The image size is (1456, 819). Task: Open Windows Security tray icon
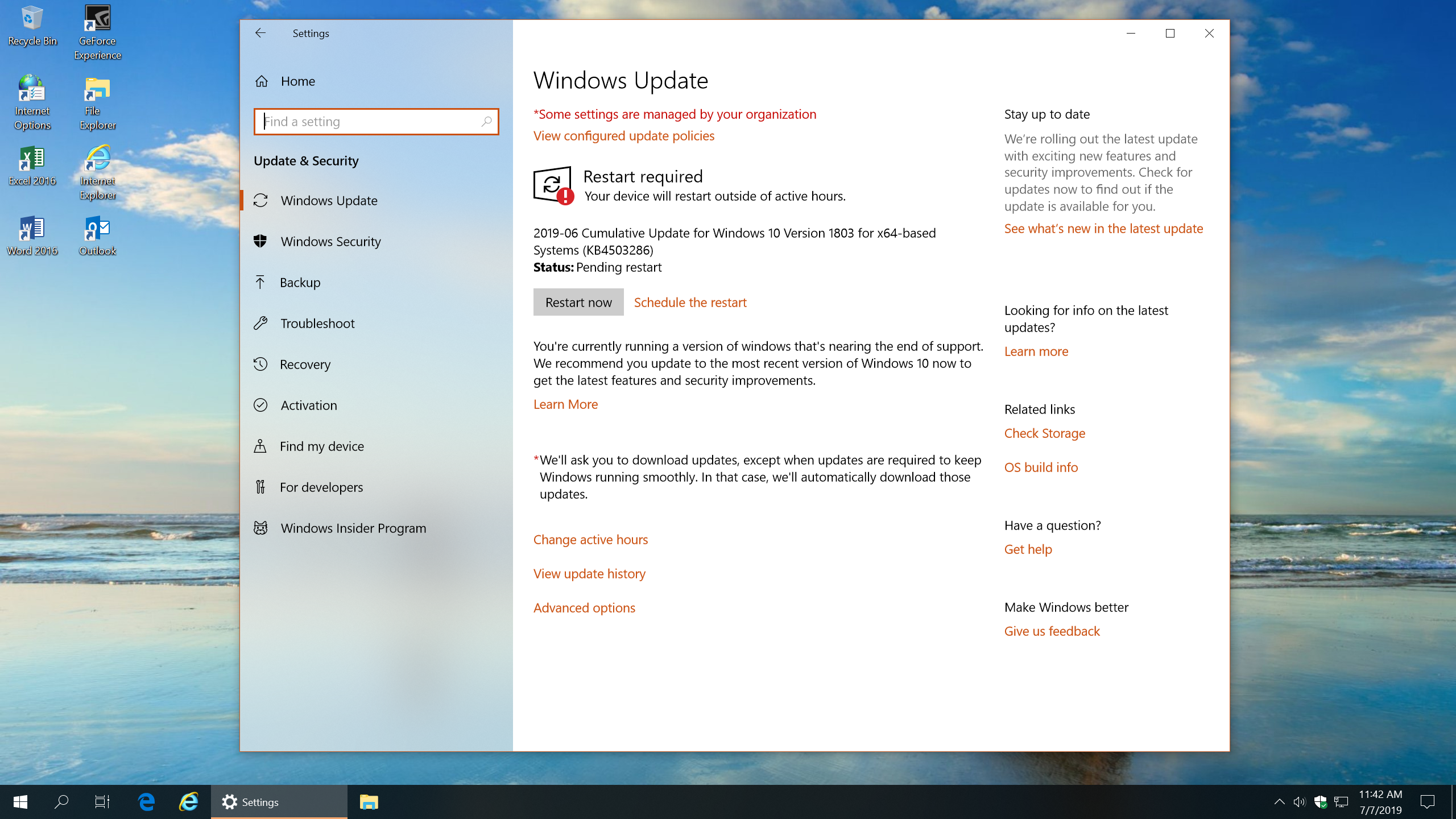pyautogui.click(x=1321, y=802)
